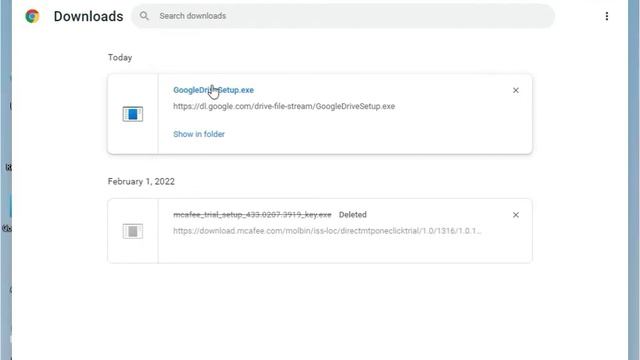Viewport: 640px width, 360px height.
Task: Click Show in folder link
Action: [x=199, y=134]
